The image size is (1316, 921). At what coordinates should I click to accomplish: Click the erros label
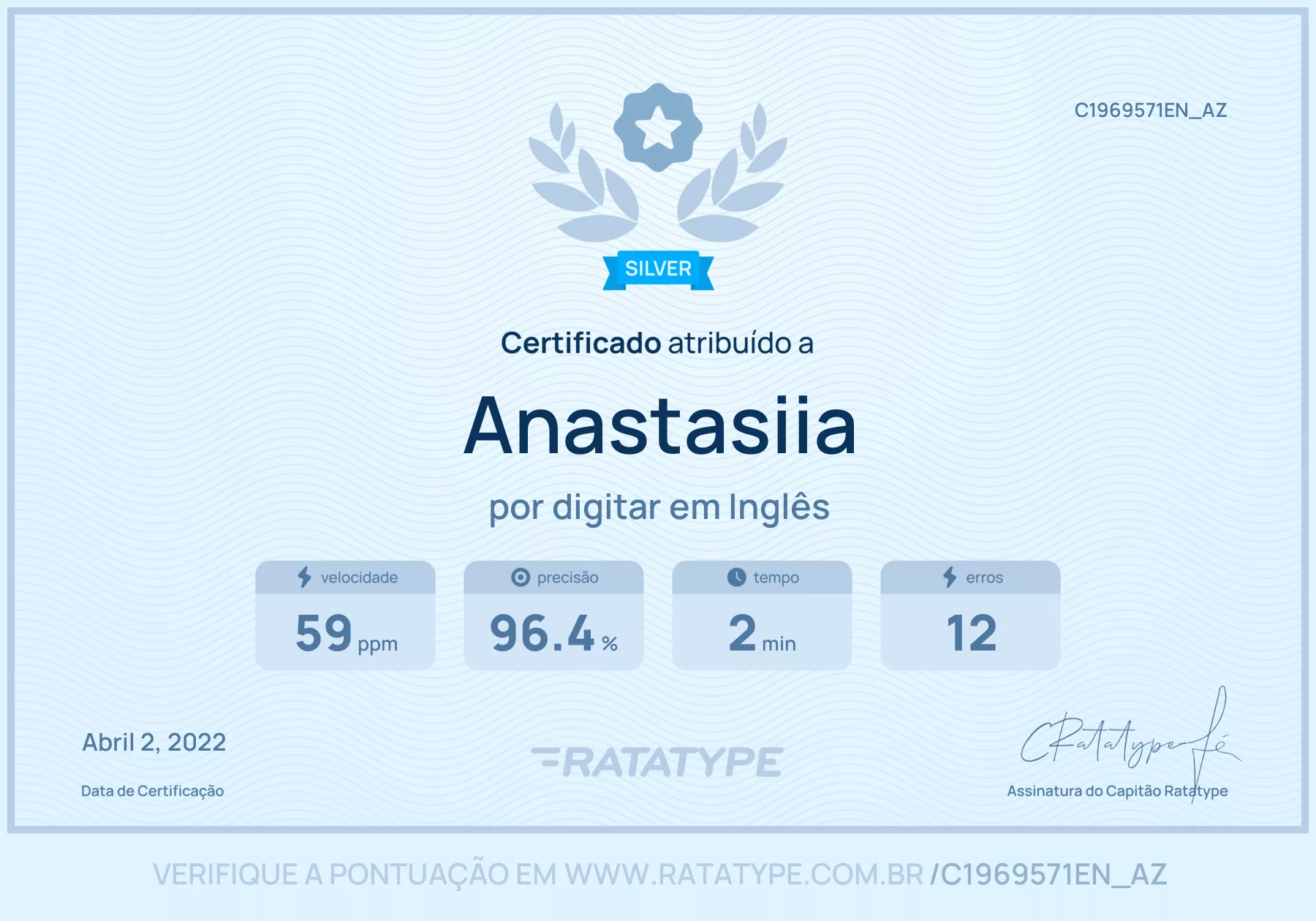coord(984,577)
